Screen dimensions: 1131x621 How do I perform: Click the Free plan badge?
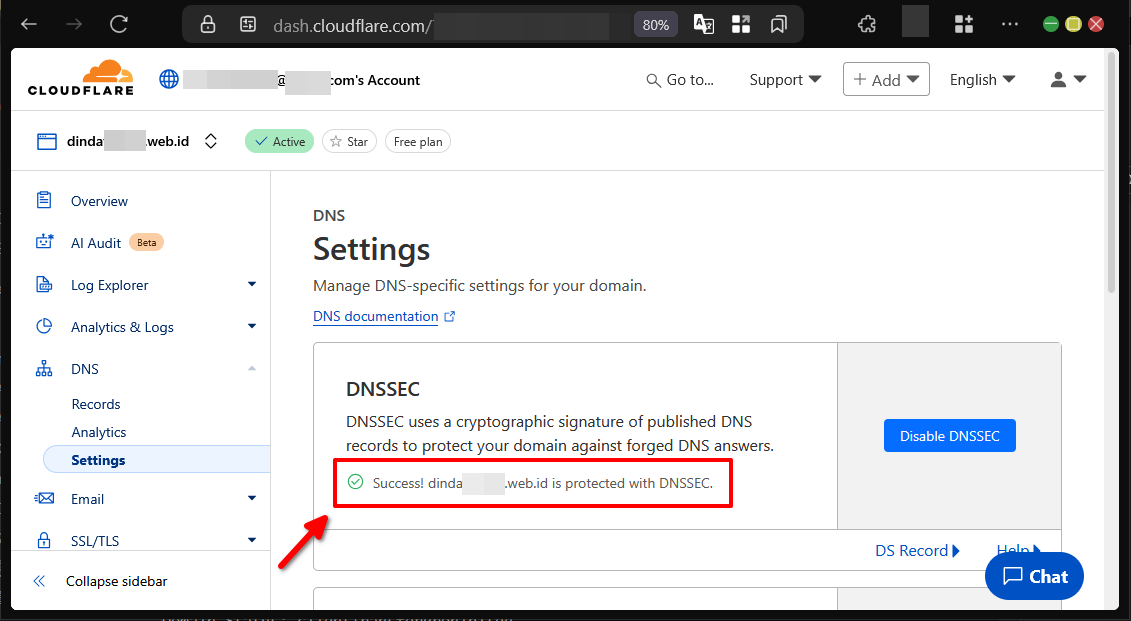(418, 141)
